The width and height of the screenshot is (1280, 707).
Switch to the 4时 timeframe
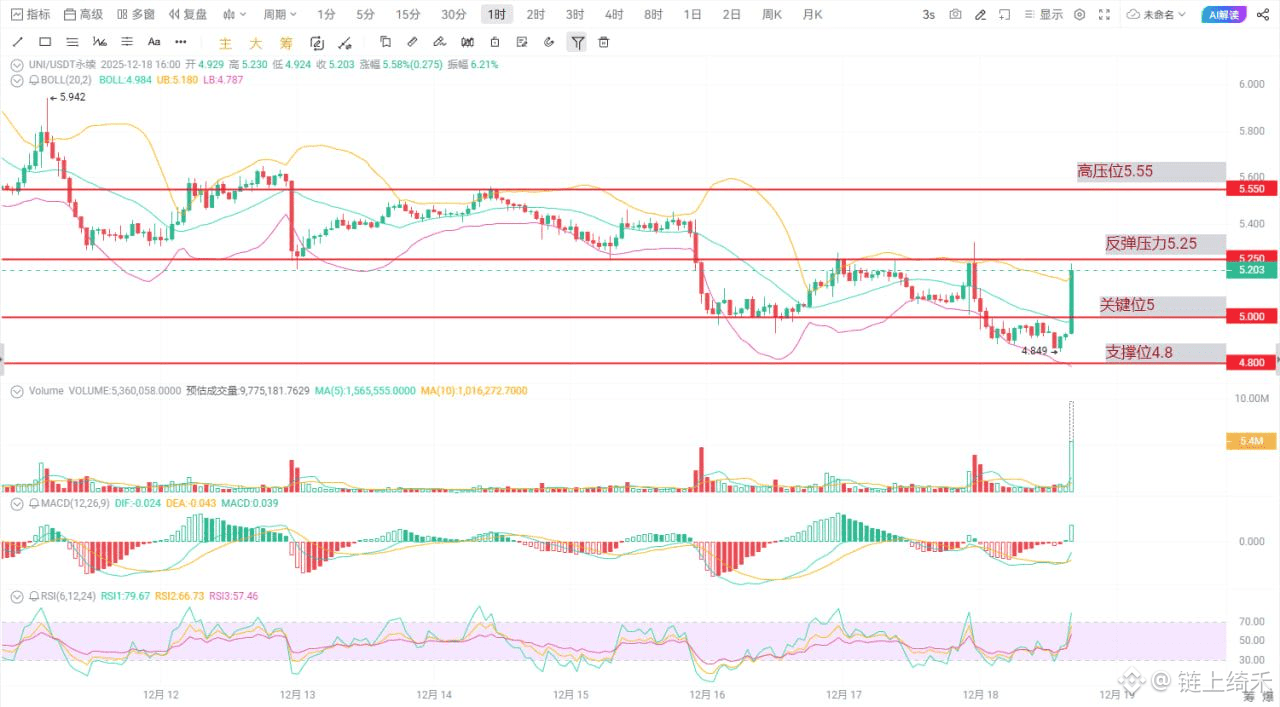tap(614, 15)
